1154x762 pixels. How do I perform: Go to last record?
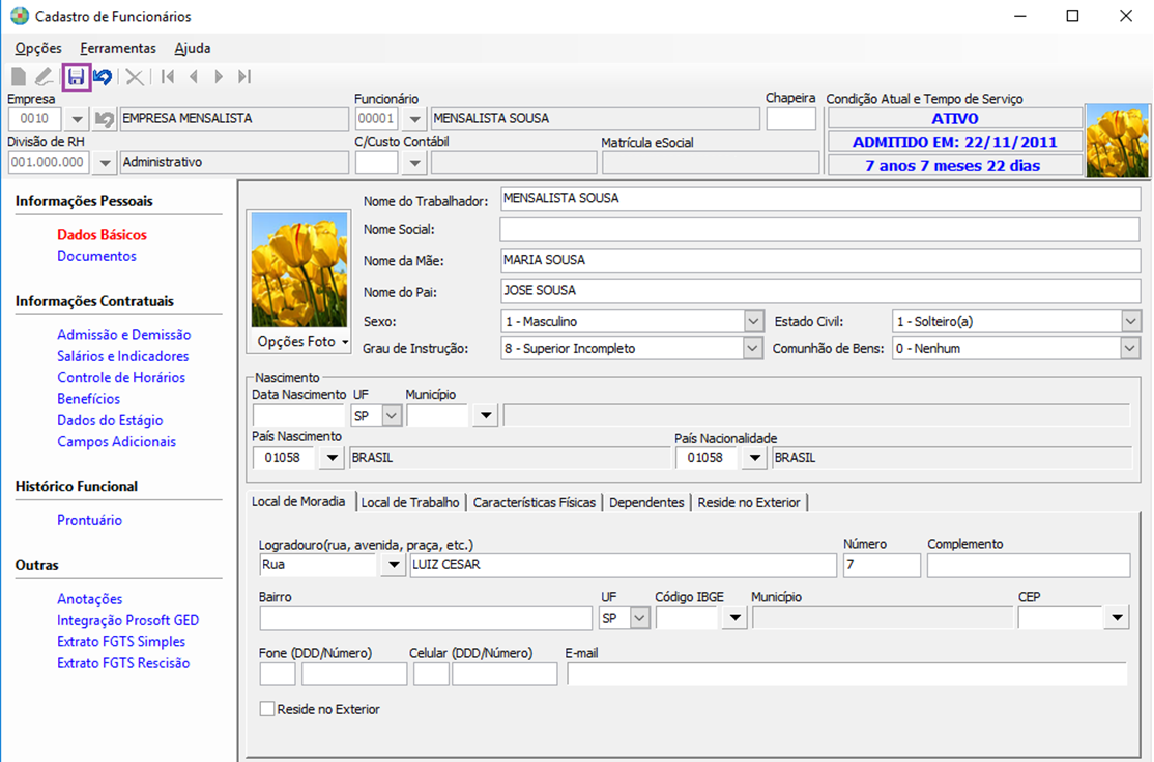244,77
